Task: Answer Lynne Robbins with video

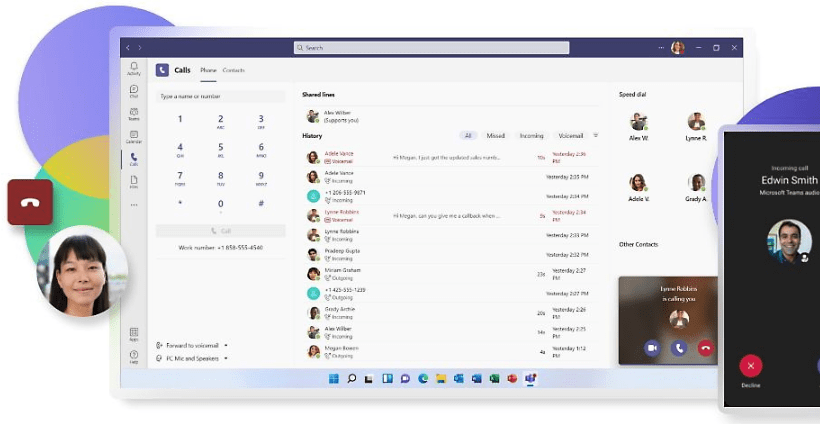Action: point(652,348)
